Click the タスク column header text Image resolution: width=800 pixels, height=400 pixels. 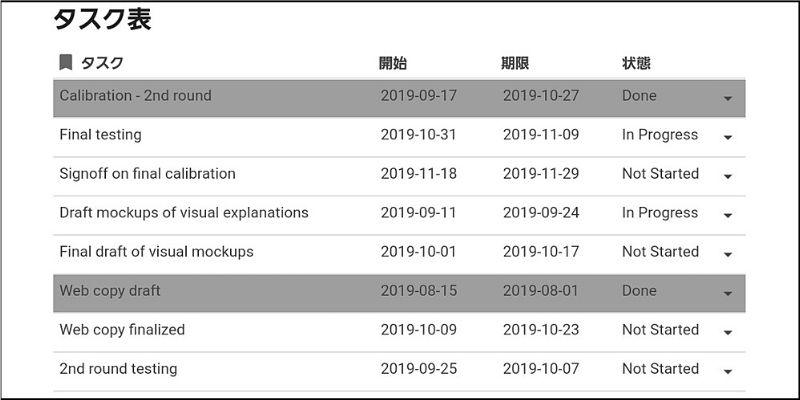click(x=102, y=63)
